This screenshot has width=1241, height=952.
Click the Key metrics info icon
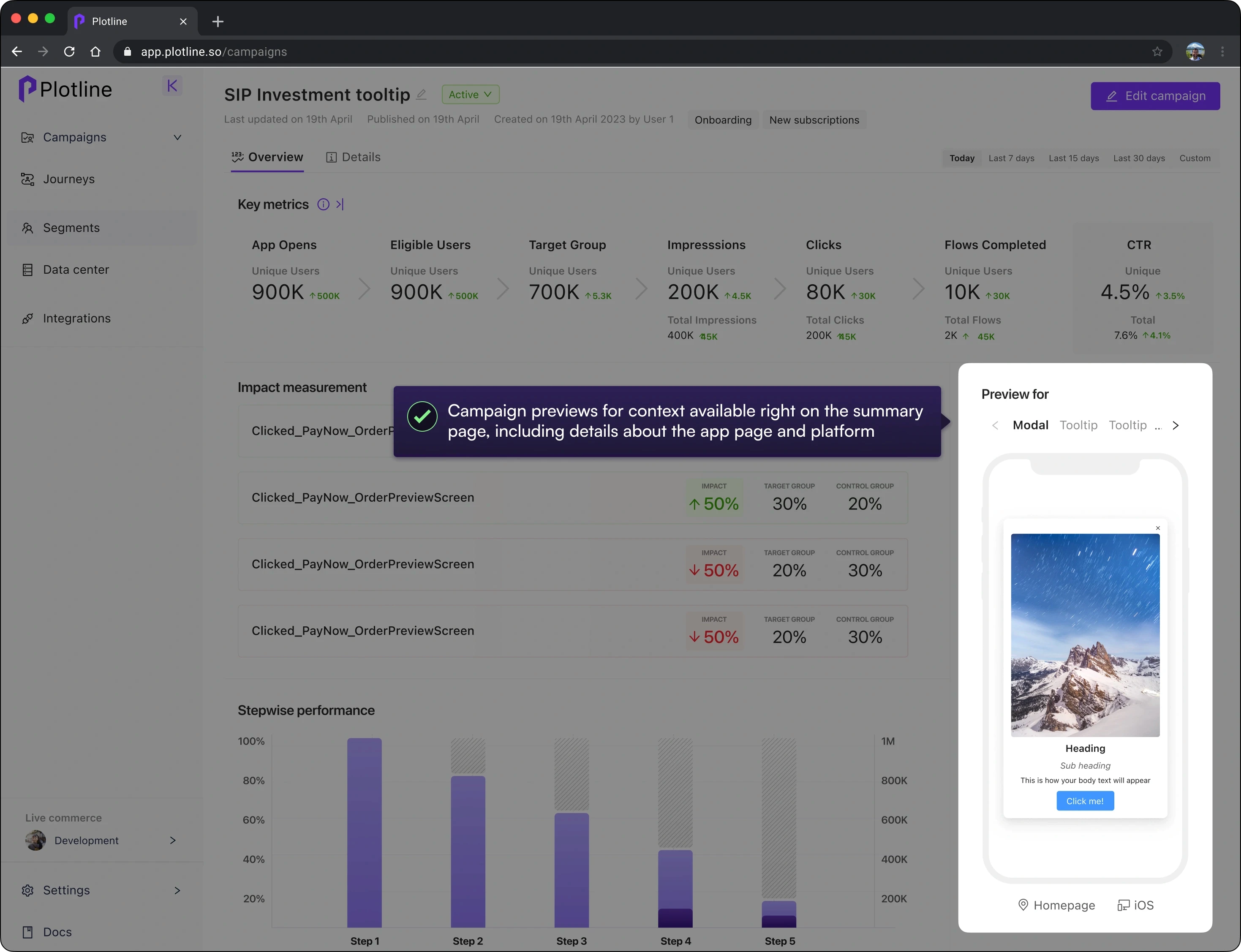[x=323, y=204]
